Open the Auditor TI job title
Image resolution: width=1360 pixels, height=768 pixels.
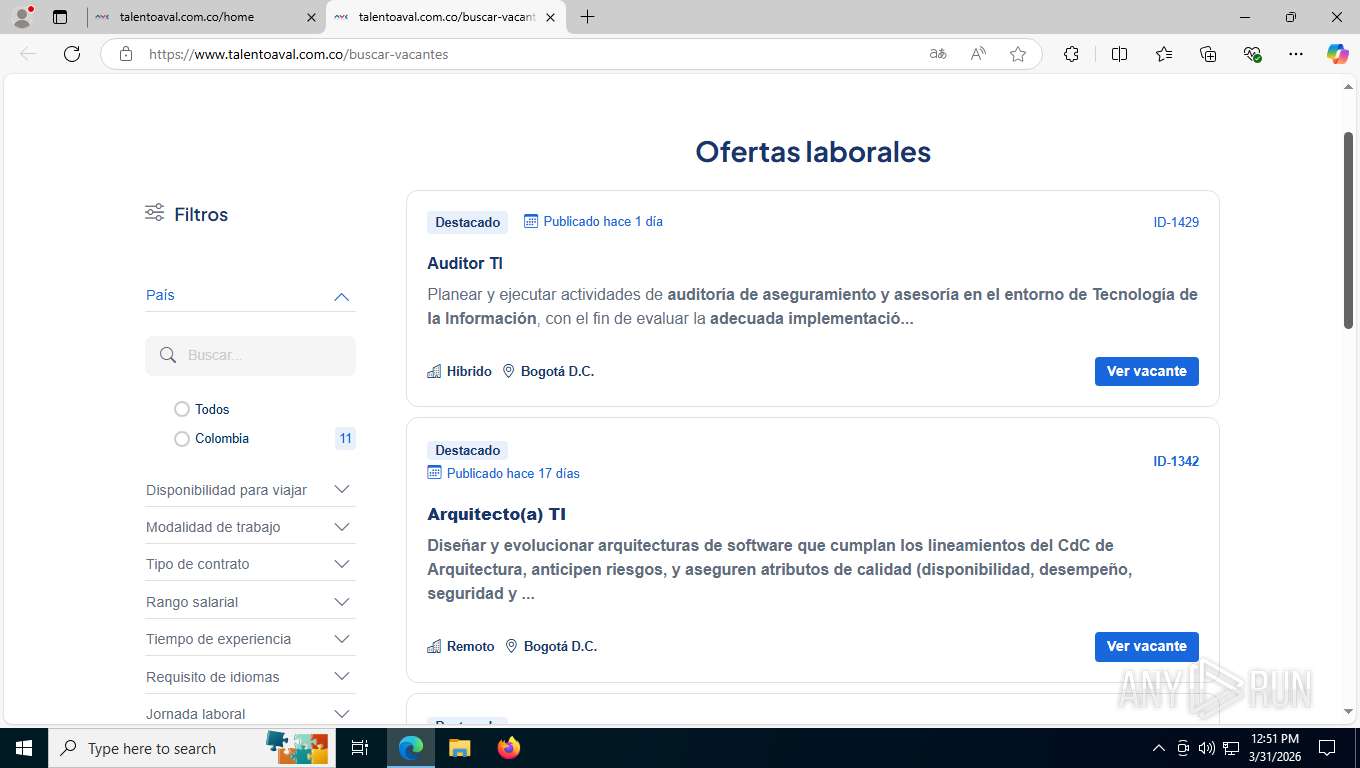(465, 263)
